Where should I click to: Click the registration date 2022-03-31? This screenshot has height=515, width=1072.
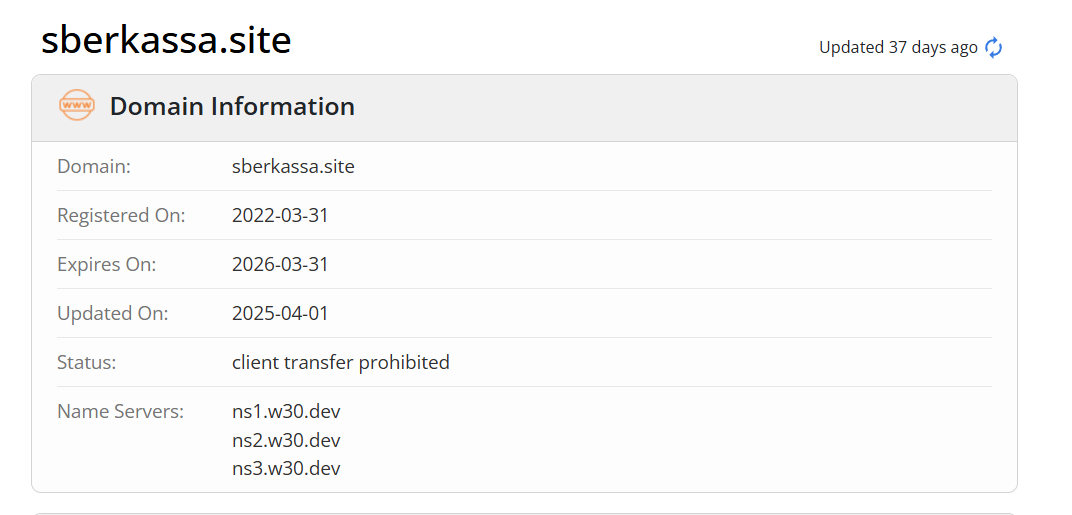tap(280, 215)
